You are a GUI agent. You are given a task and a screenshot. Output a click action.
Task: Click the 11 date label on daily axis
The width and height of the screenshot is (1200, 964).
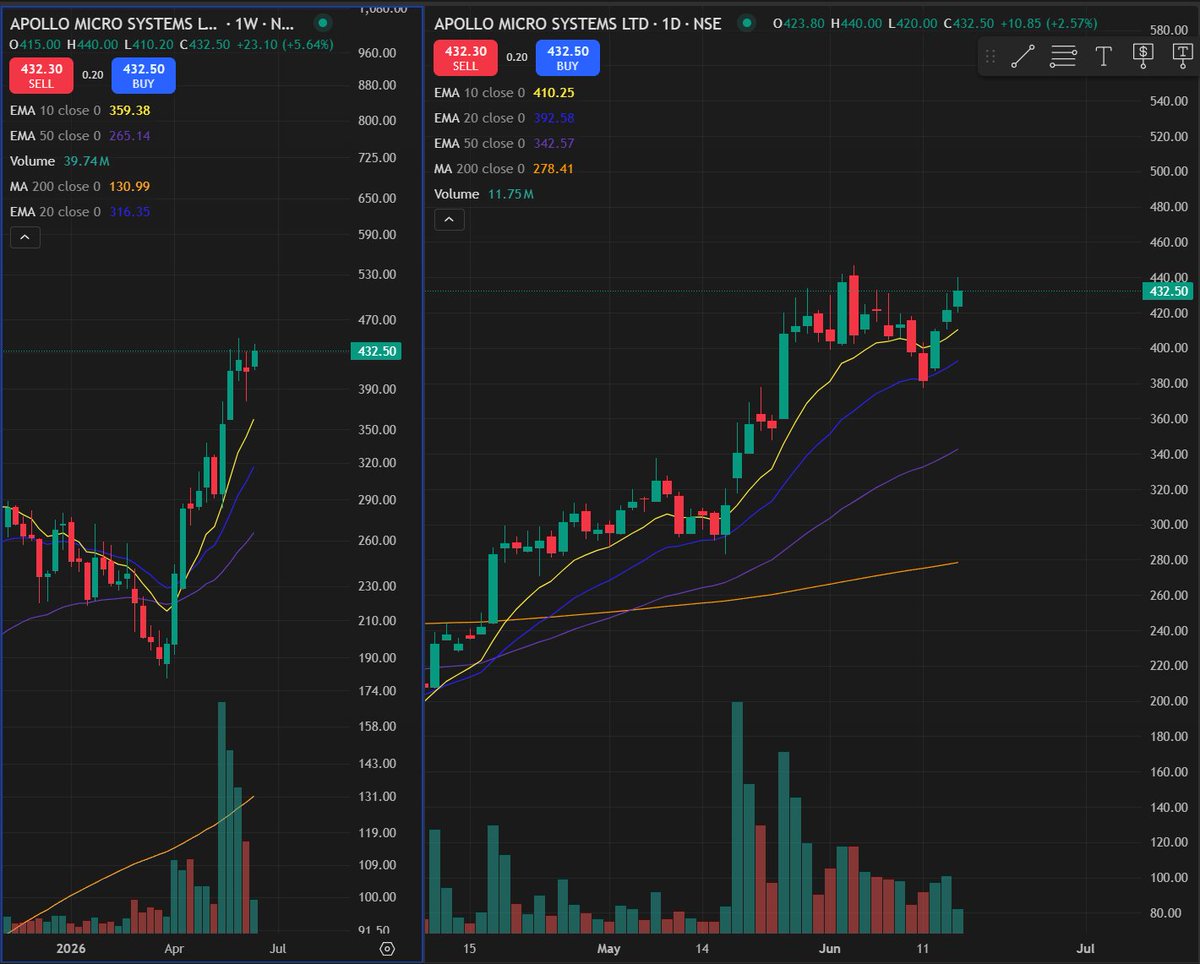[x=923, y=947]
